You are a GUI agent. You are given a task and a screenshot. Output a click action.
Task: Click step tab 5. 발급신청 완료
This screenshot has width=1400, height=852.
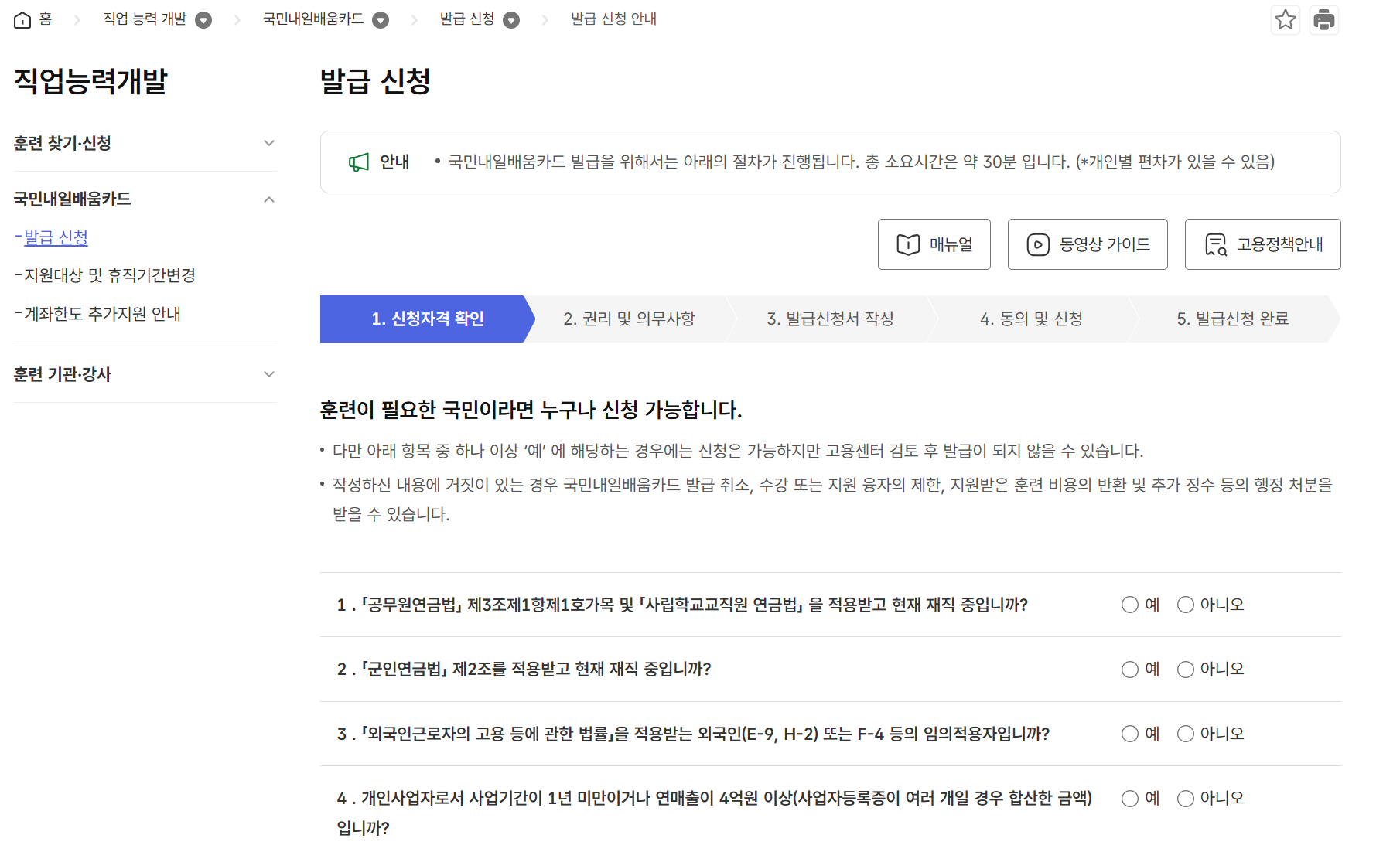point(1233,319)
